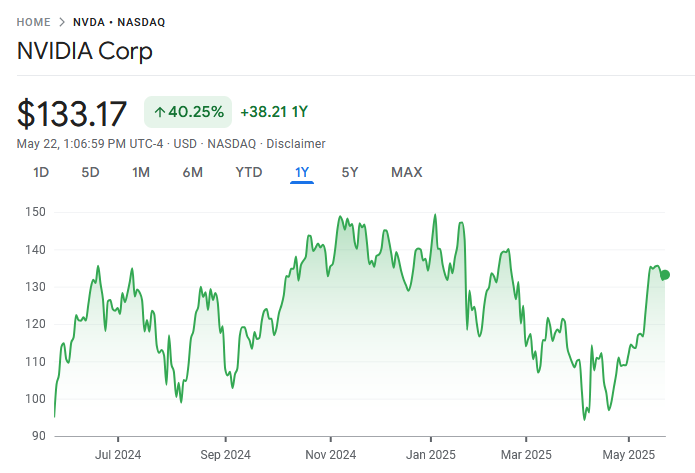Image resolution: width=695 pixels, height=473 pixels.
Task: Select the 1D time range tab
Action: point(41,172)
